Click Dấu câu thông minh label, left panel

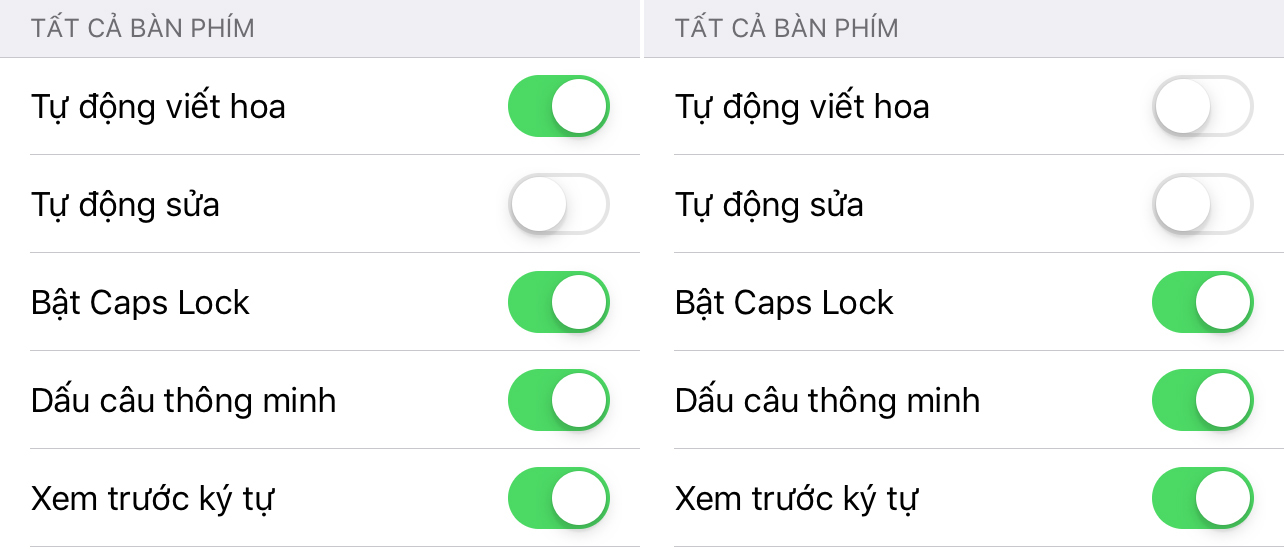pyautogui.click(x=183, y=400)
